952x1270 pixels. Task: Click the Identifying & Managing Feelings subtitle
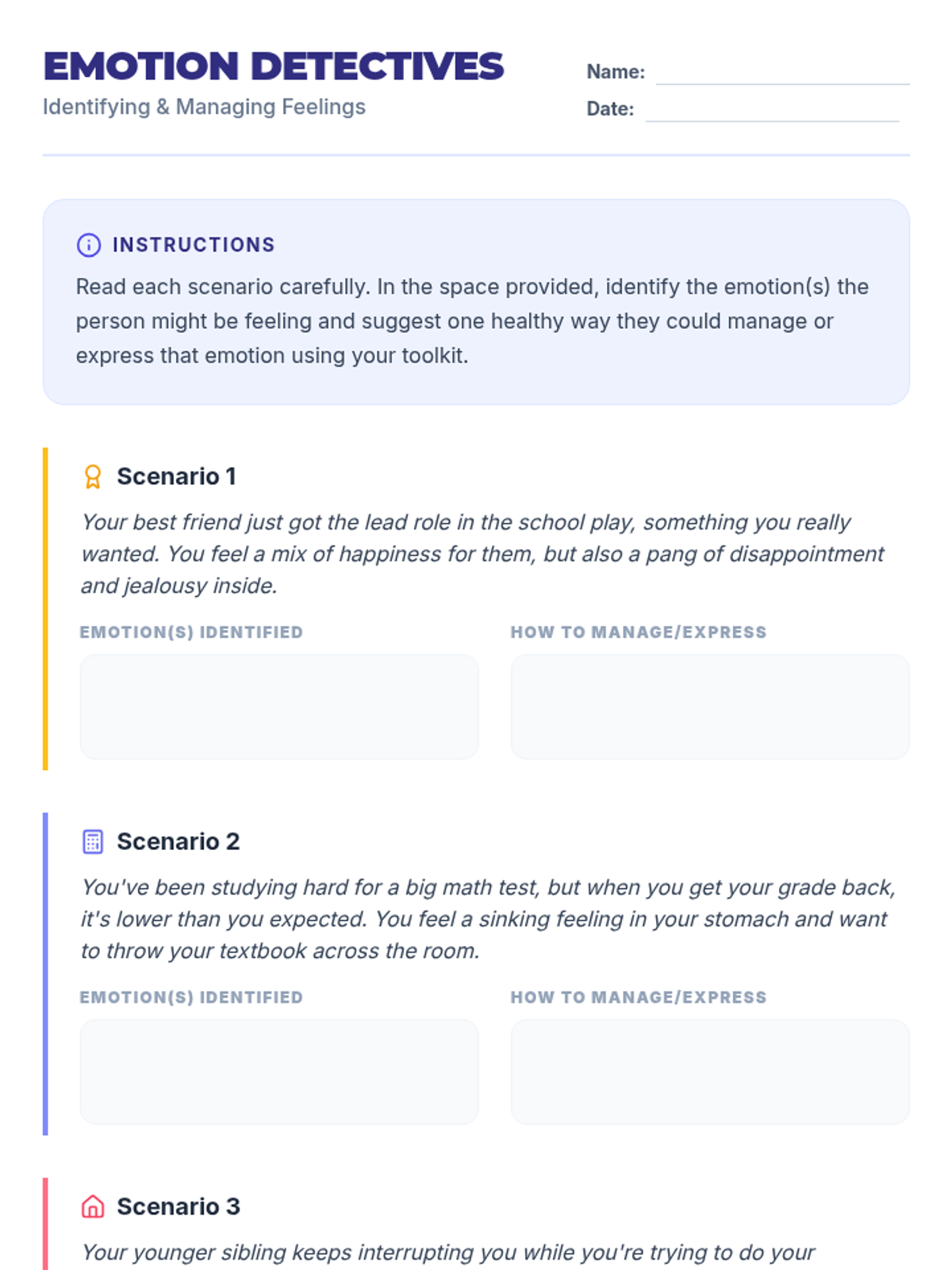[204, 106]
